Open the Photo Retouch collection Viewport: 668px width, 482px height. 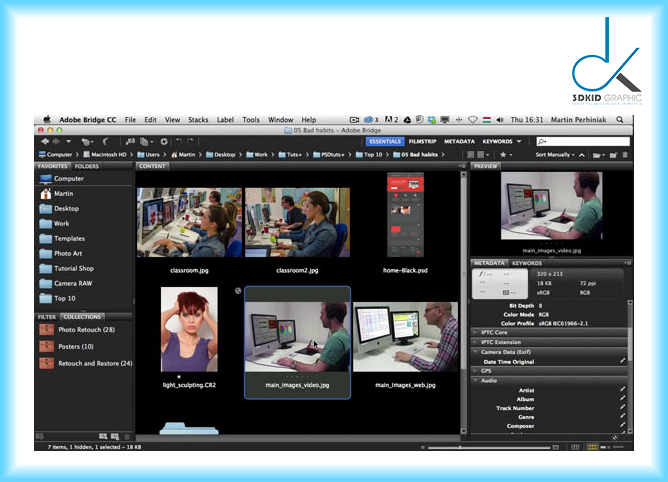pyautogui.click(x=86, y=329)
